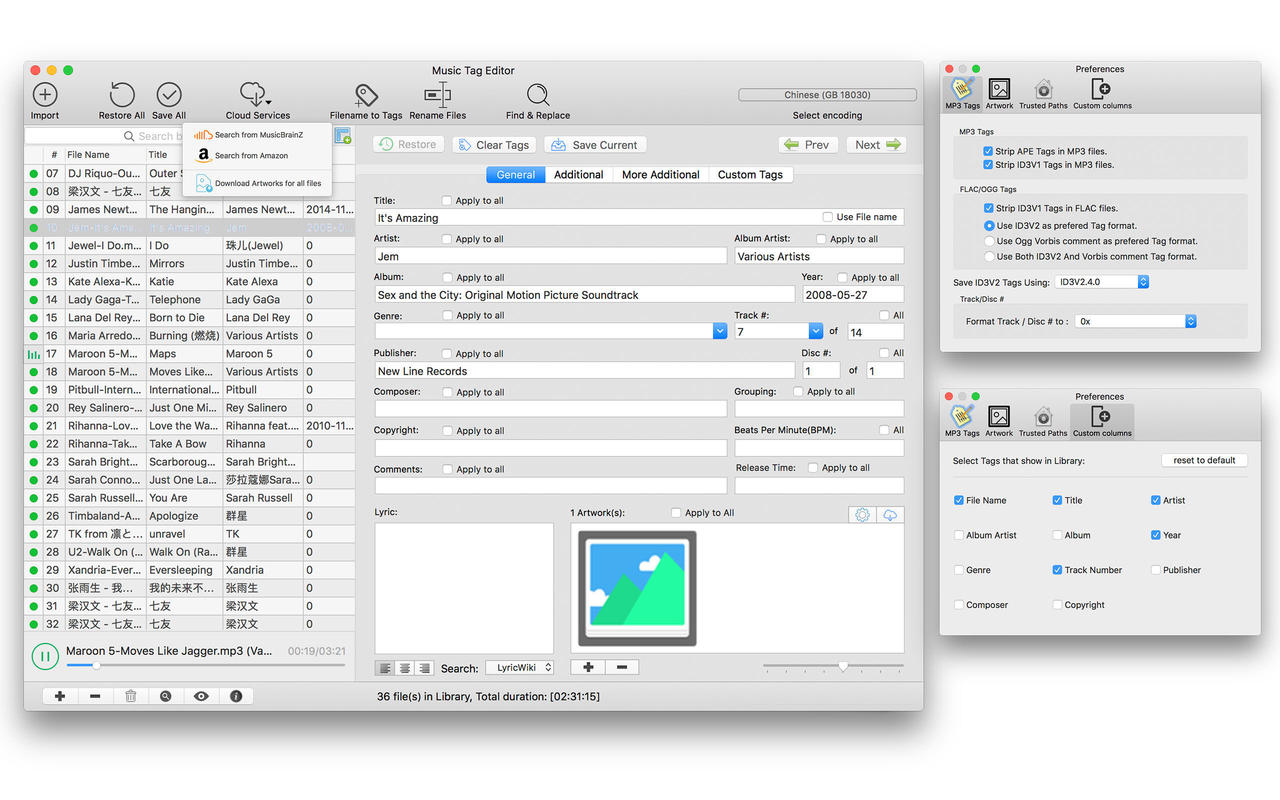This screenshot has height=800, width=1280.
Task: Click the info icon in library bottom bar
Action: point(236,696)
